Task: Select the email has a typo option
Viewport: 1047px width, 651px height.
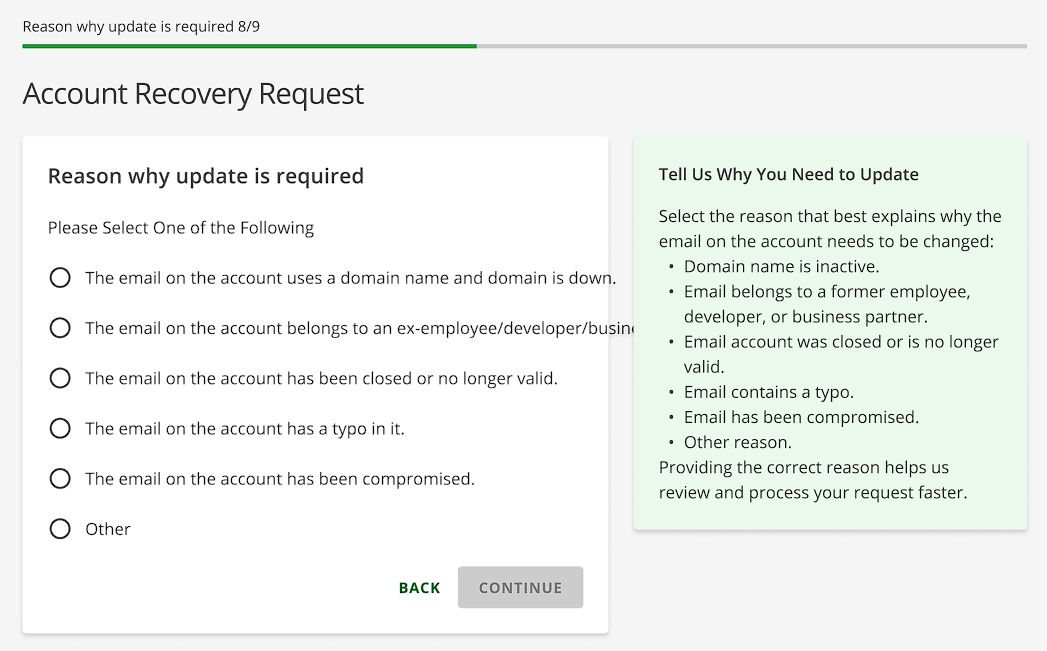Action: click(60, 428)
